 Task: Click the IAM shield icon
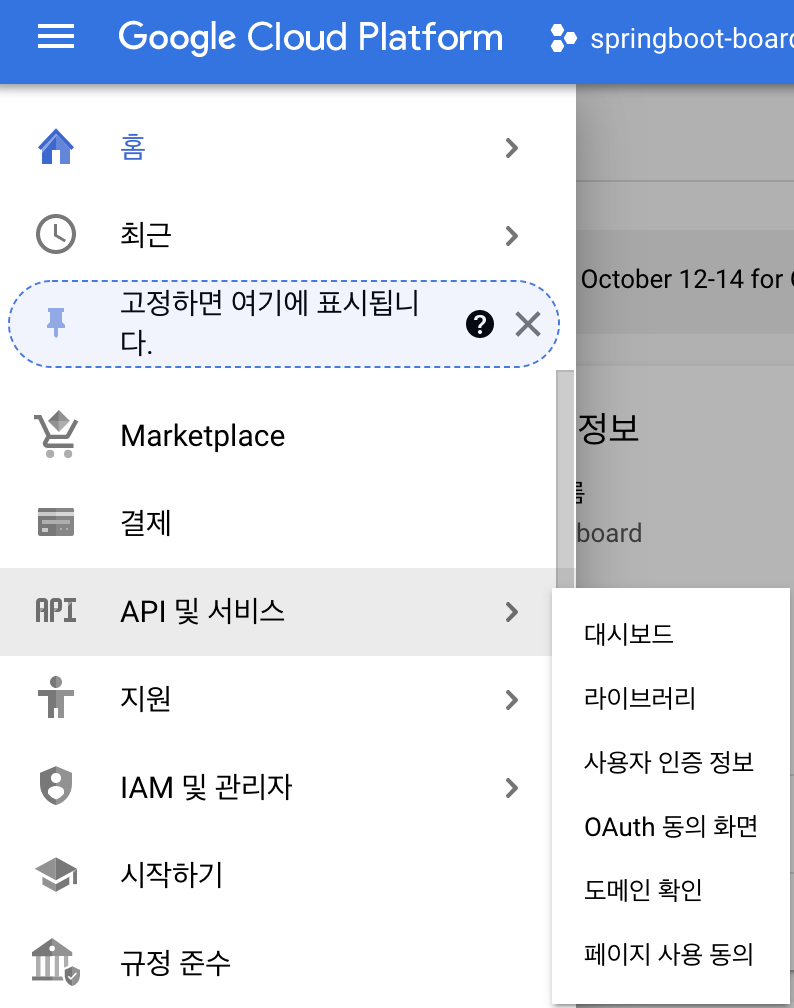(56, 786)
